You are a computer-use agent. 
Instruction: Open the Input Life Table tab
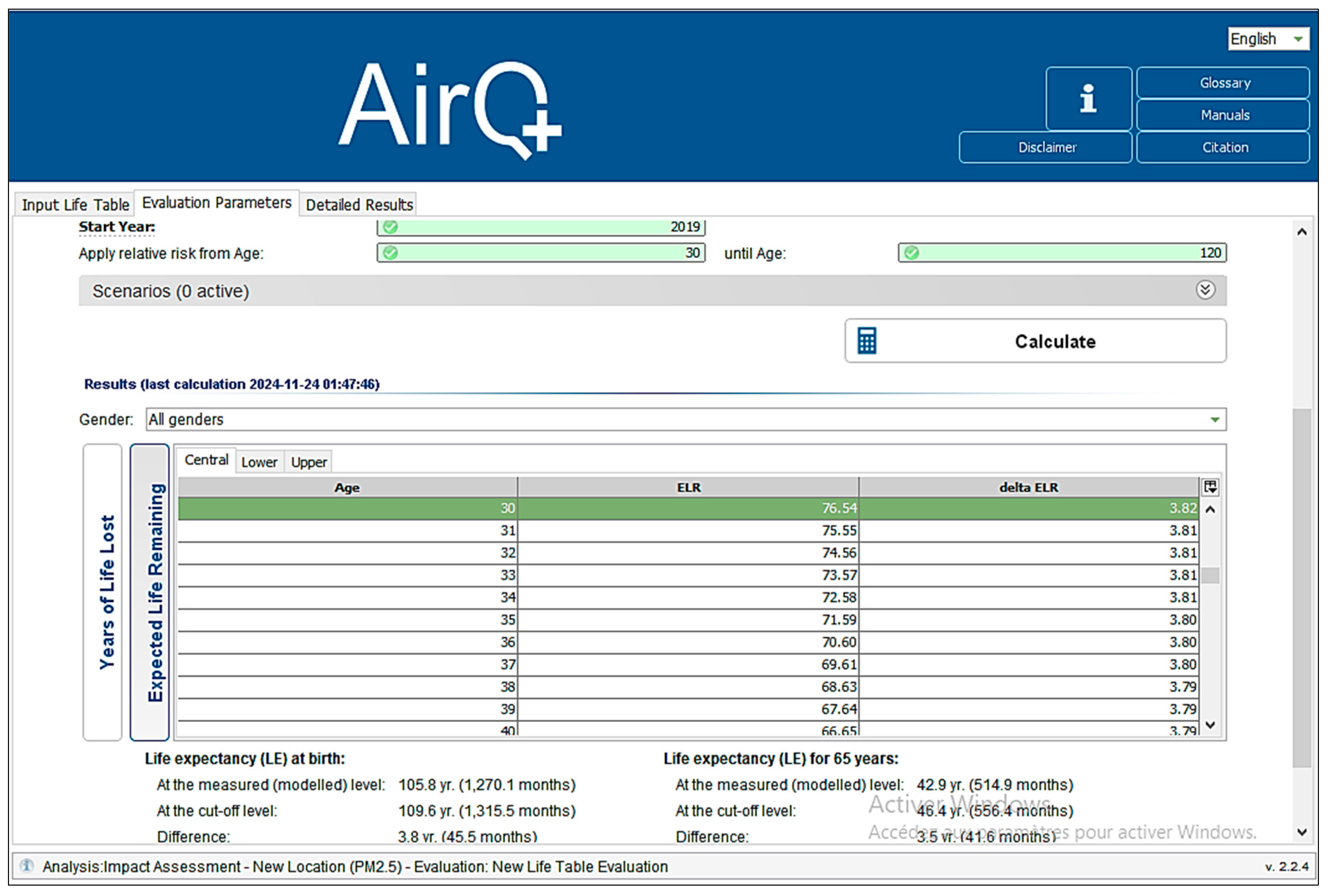click(75, 205)
